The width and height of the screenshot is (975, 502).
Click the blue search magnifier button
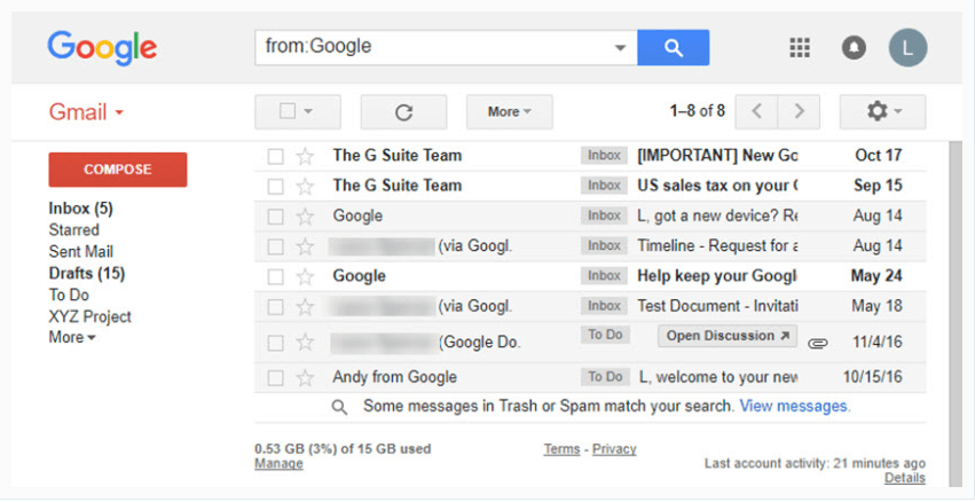coord(673,47)
